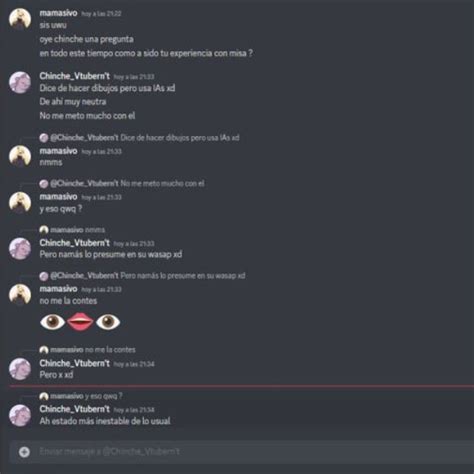Click the mouth emoji in mamasivo's message

pos(80,322)
